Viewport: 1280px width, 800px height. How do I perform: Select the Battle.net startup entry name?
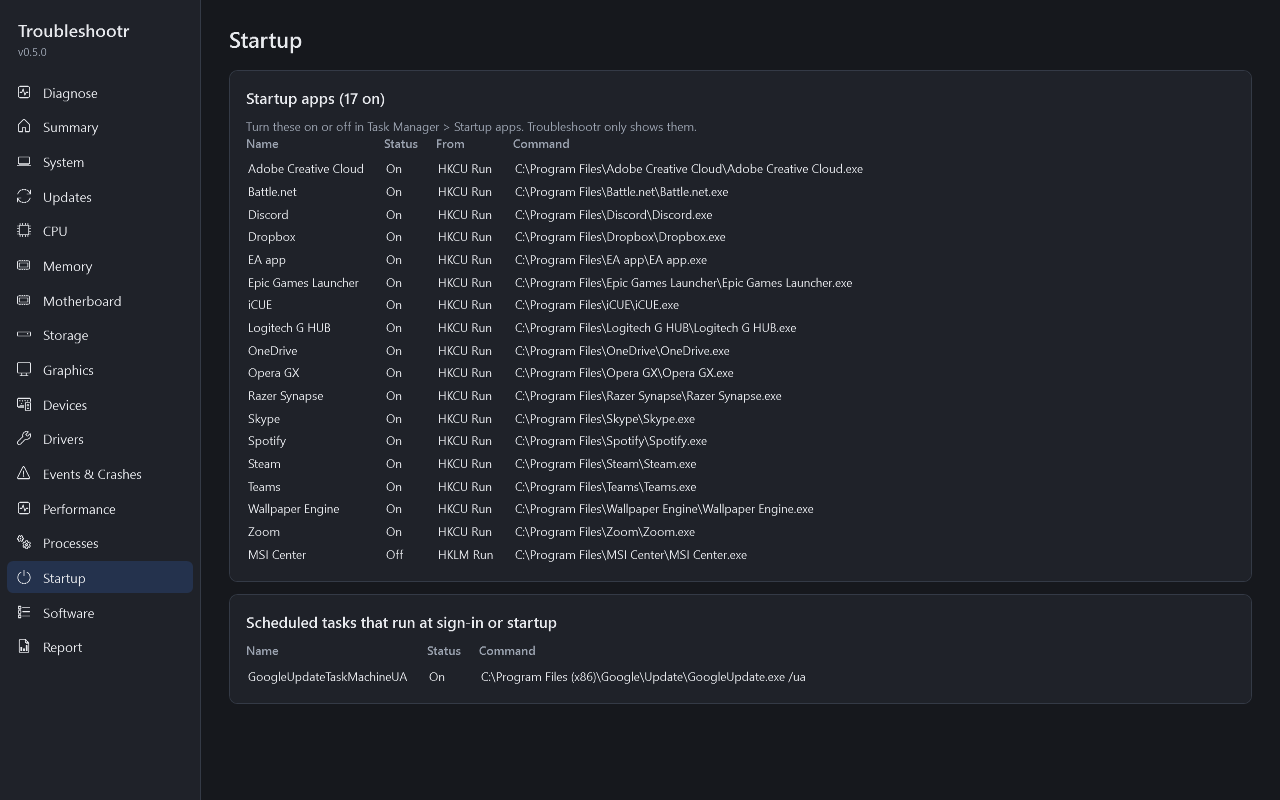272,192
